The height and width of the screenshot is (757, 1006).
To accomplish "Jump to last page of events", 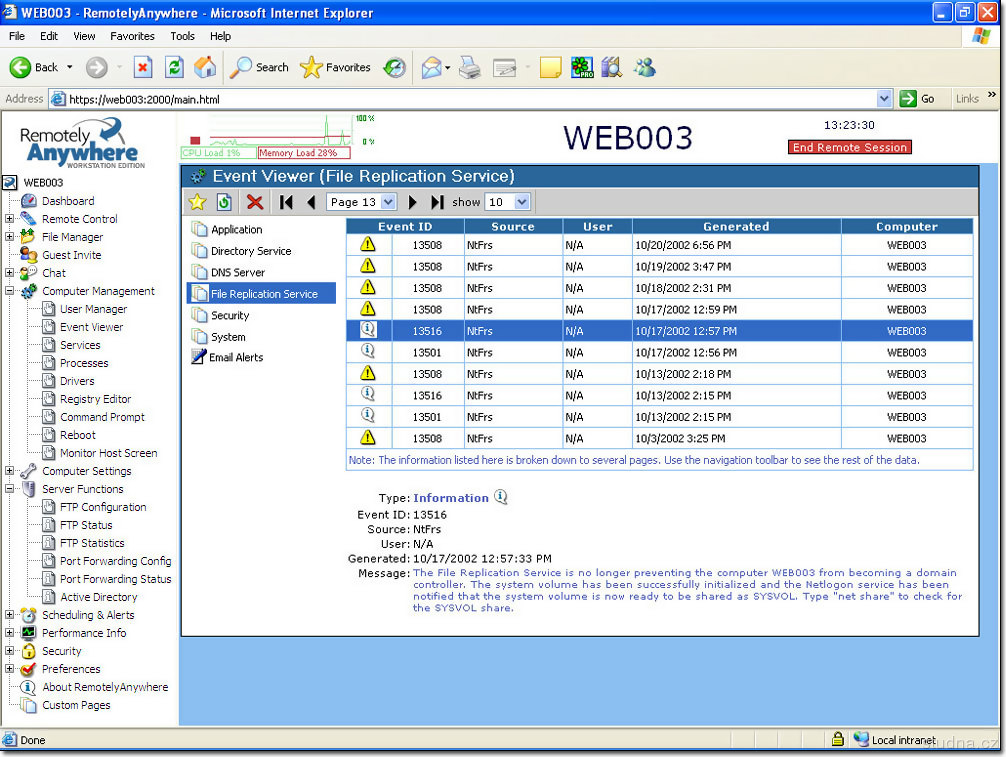I will coord(437,202).
